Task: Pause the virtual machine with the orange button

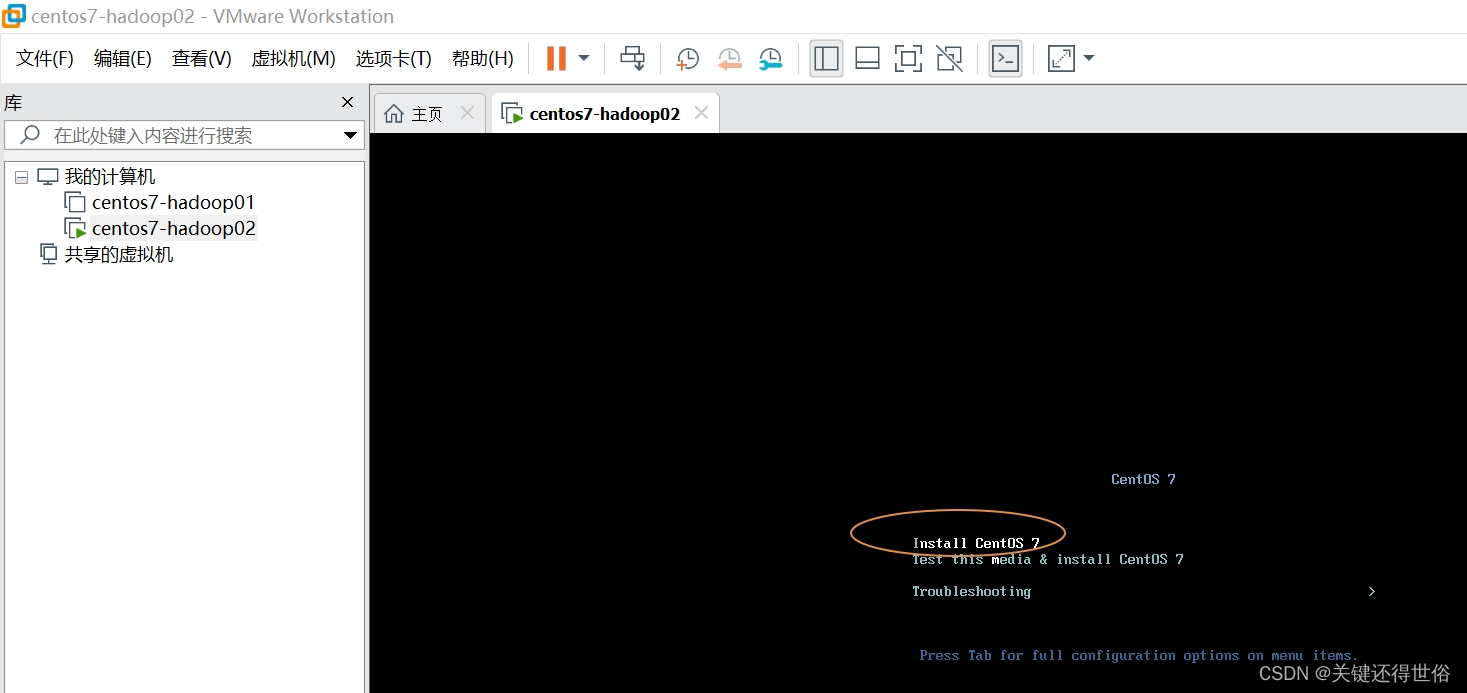Action: [556, 59]
